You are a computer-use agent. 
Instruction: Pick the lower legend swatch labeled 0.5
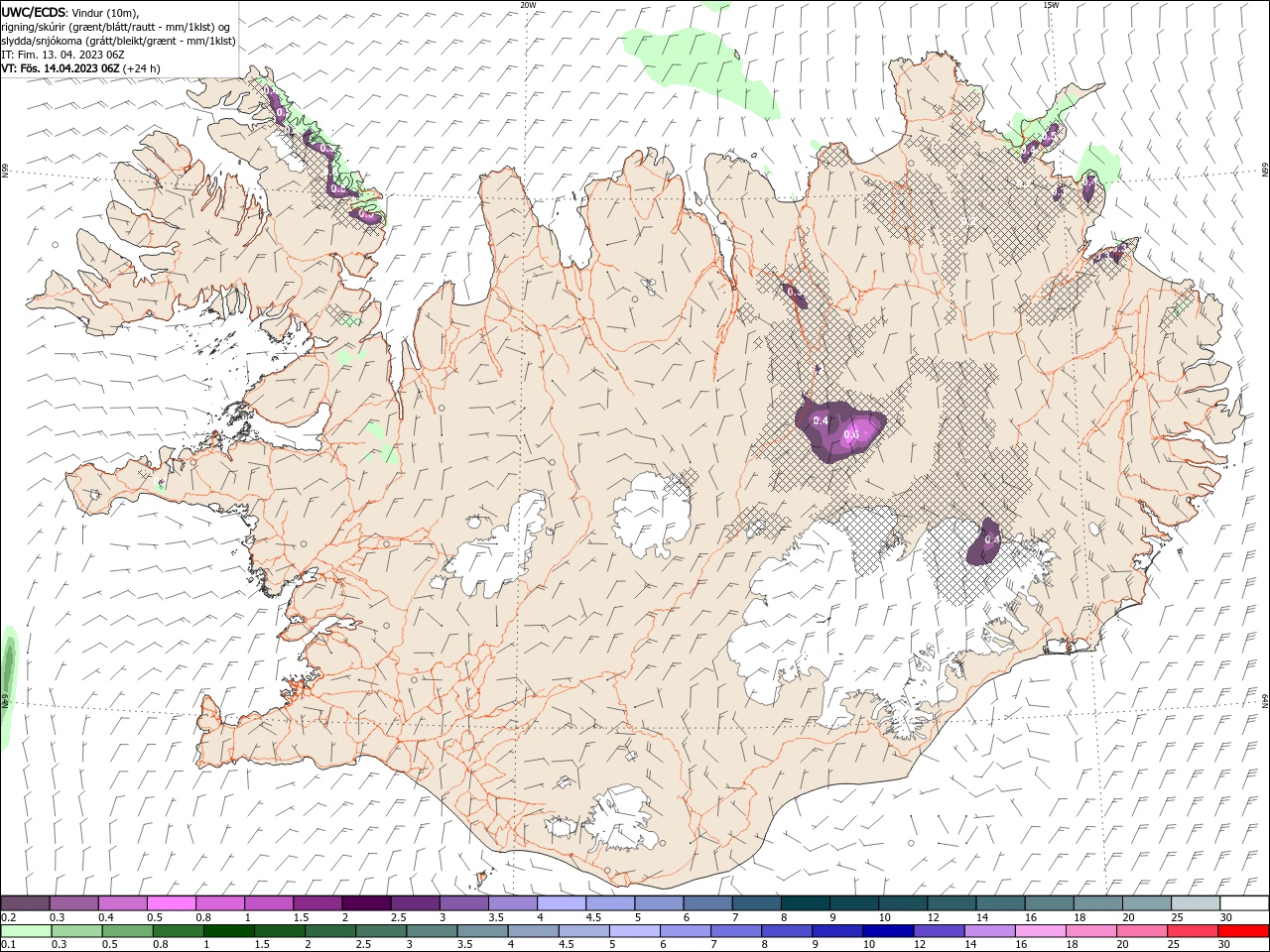(x=127, y=931)
